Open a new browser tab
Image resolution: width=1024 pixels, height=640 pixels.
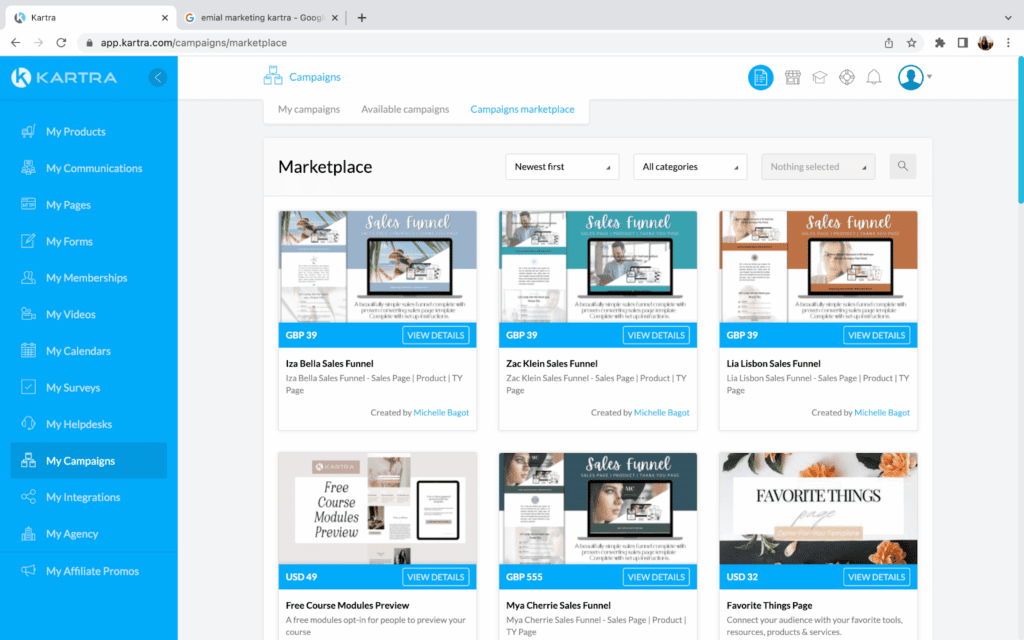361,18
